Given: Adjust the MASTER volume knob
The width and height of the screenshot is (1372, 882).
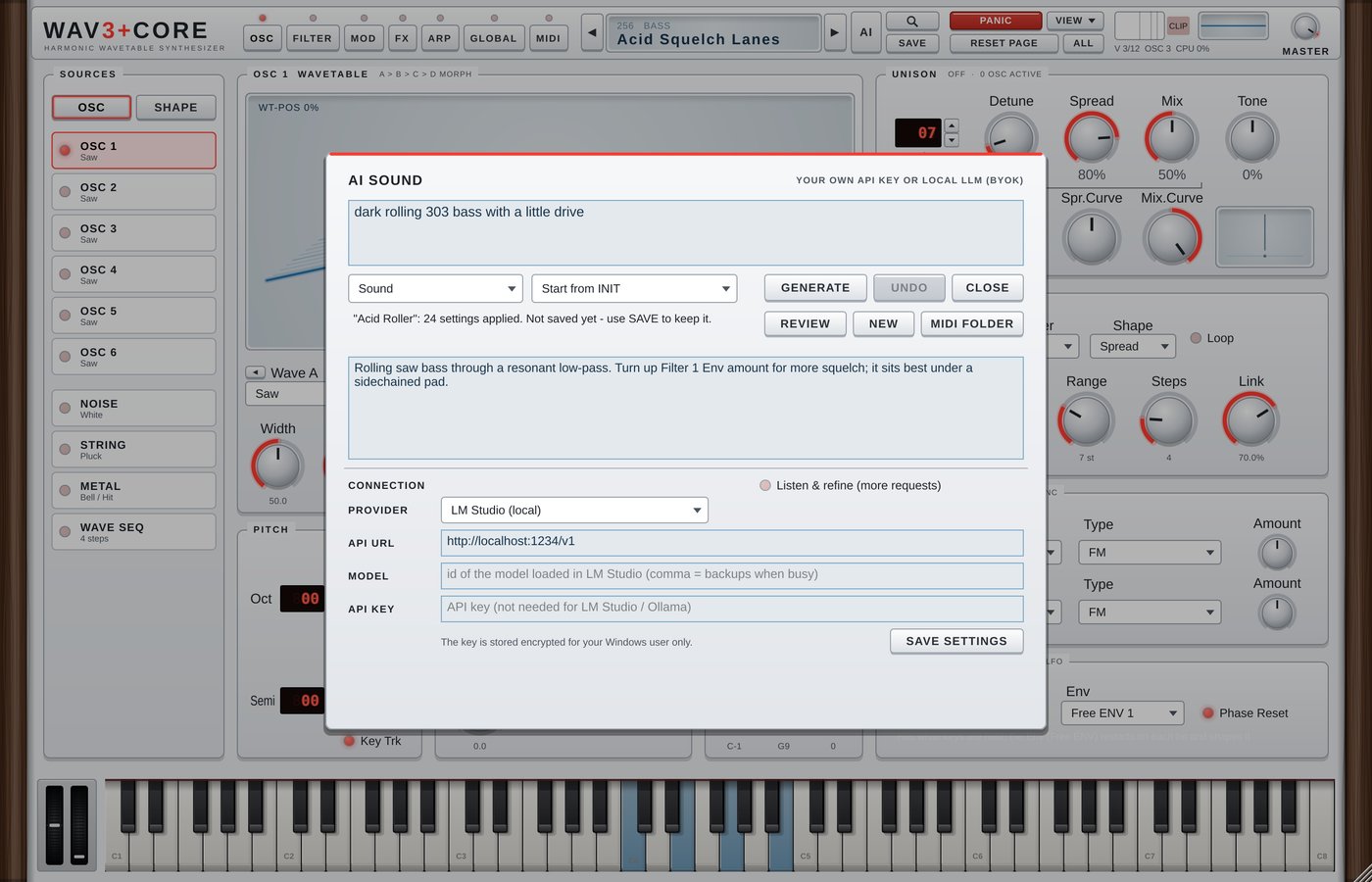Looking at the screenshot, I should pyautogui.click(x=1304, y=27).
